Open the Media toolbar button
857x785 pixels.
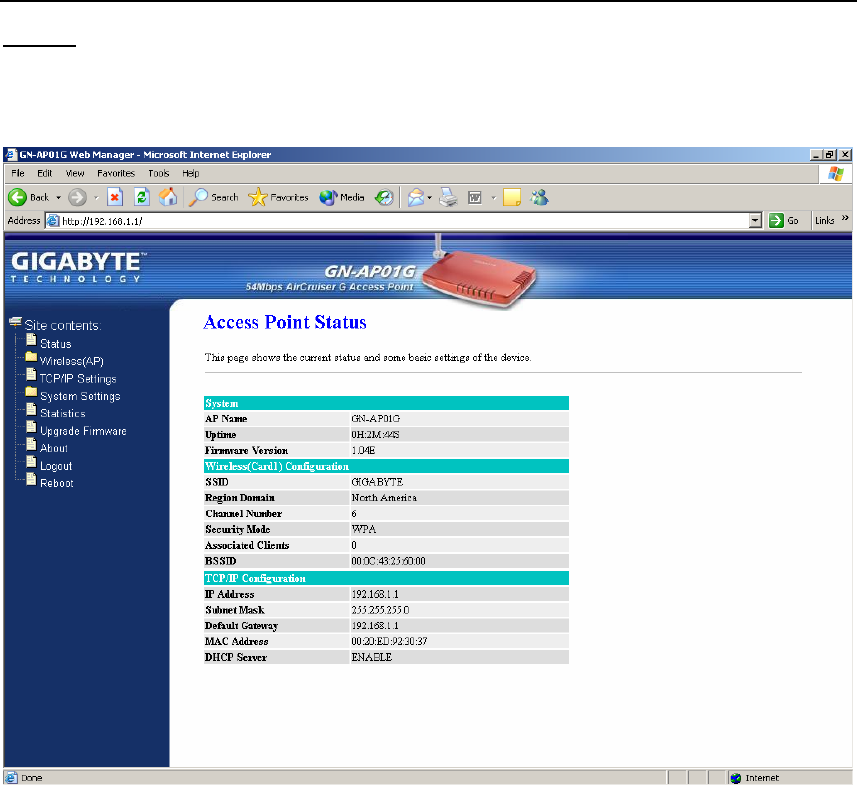(342, 197)
